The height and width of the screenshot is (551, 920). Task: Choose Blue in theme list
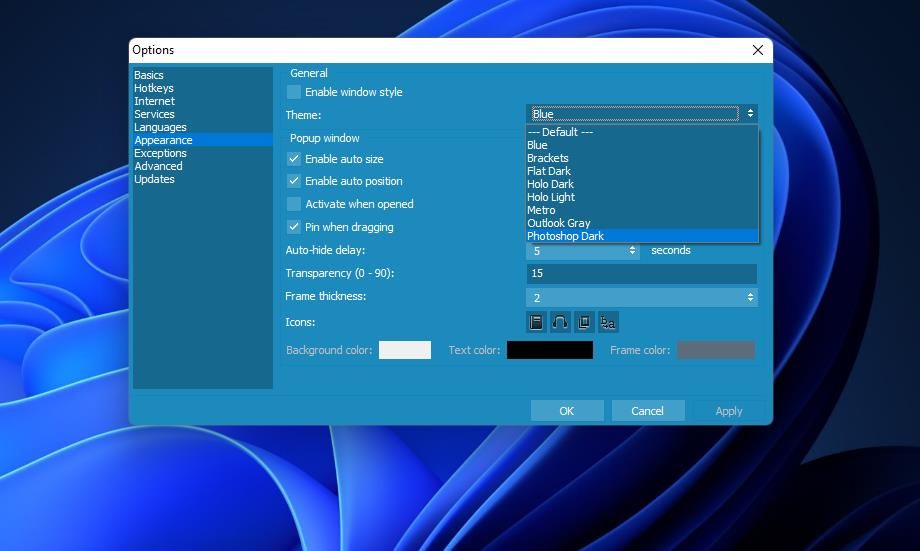pyautogui.click(x=642, y=145)
